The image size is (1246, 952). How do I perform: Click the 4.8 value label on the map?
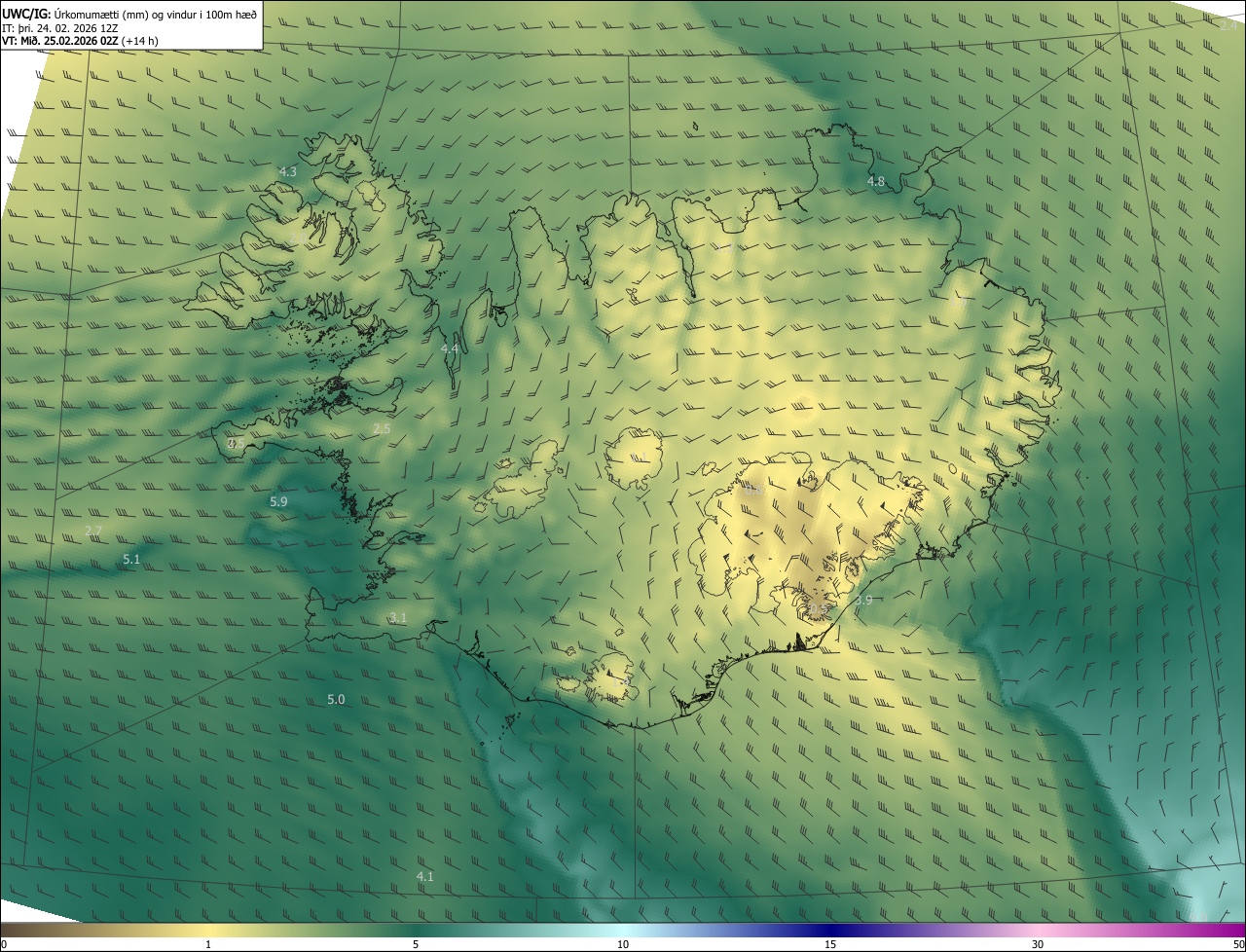[x=876, y=181]
